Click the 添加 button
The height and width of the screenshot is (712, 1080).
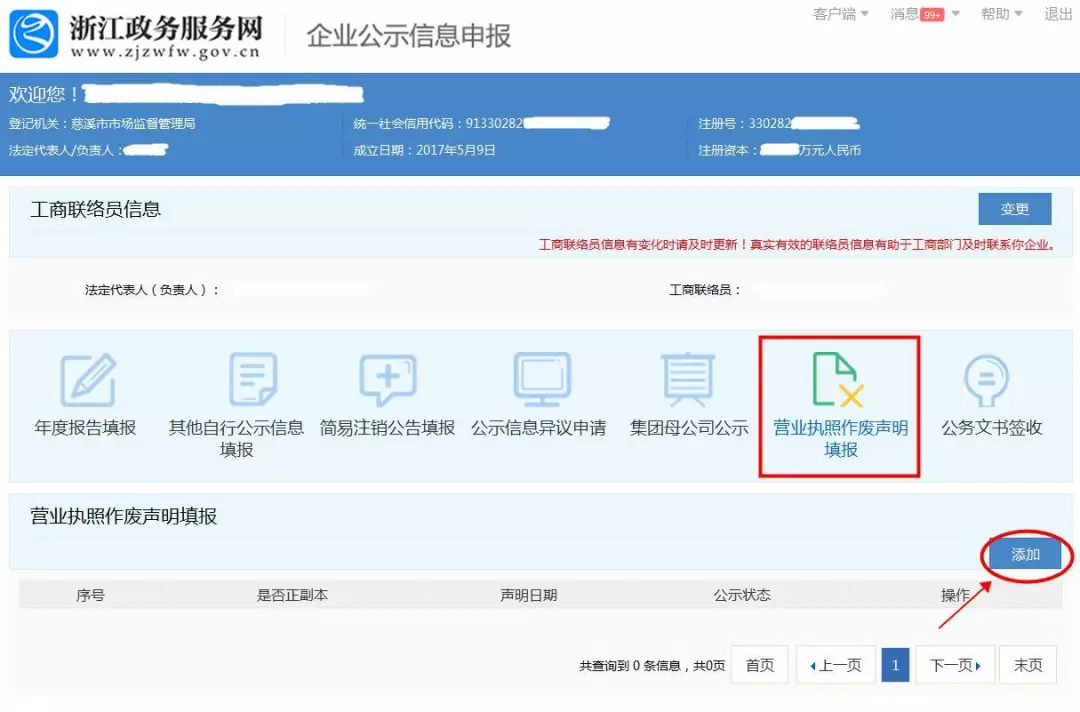[1025, 554]
